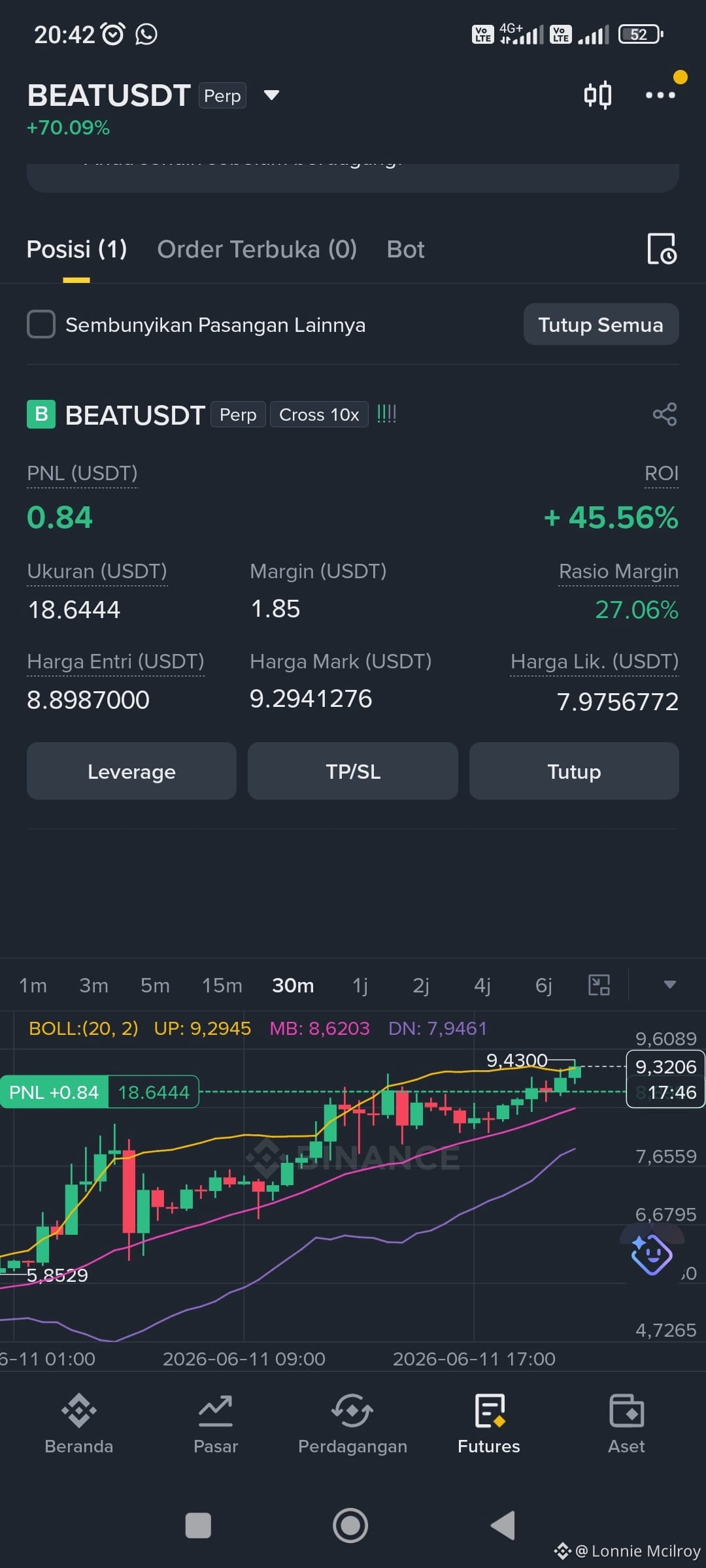Tap the Margin (USDT) label
706x1568 pixels.
pos(318,571)
